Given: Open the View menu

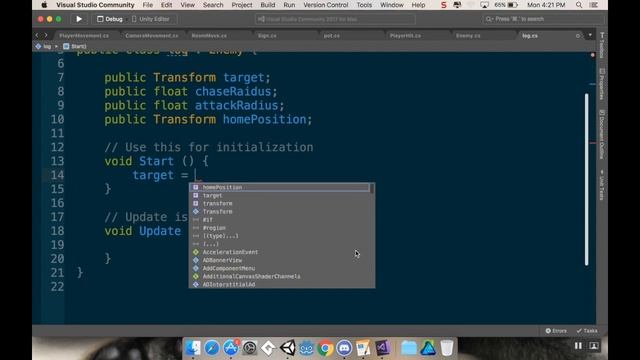Looking at the screenshot, I should pyautogui.click(x=187, y=5).
